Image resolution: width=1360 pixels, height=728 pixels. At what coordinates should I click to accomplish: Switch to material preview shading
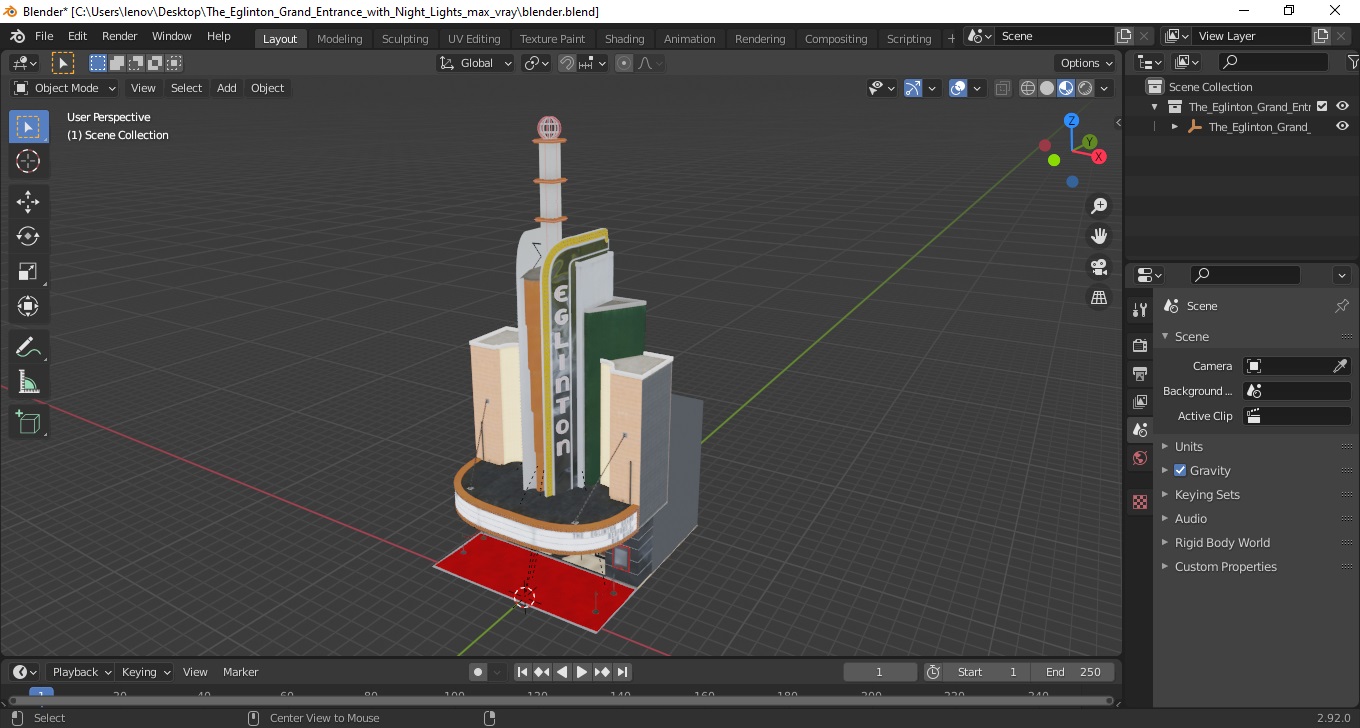1066,88
